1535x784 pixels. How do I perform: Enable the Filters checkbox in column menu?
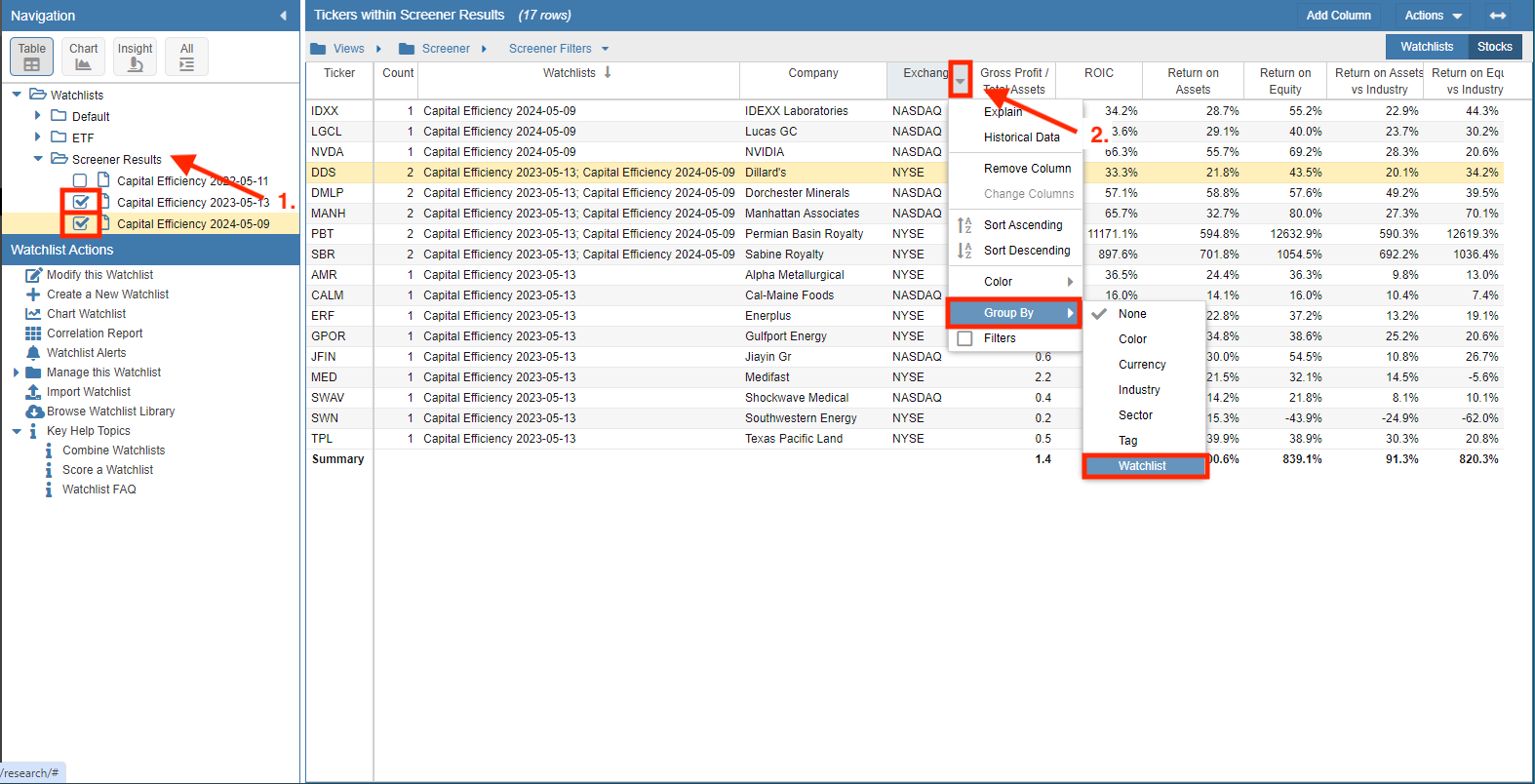[x=964, y=338]
